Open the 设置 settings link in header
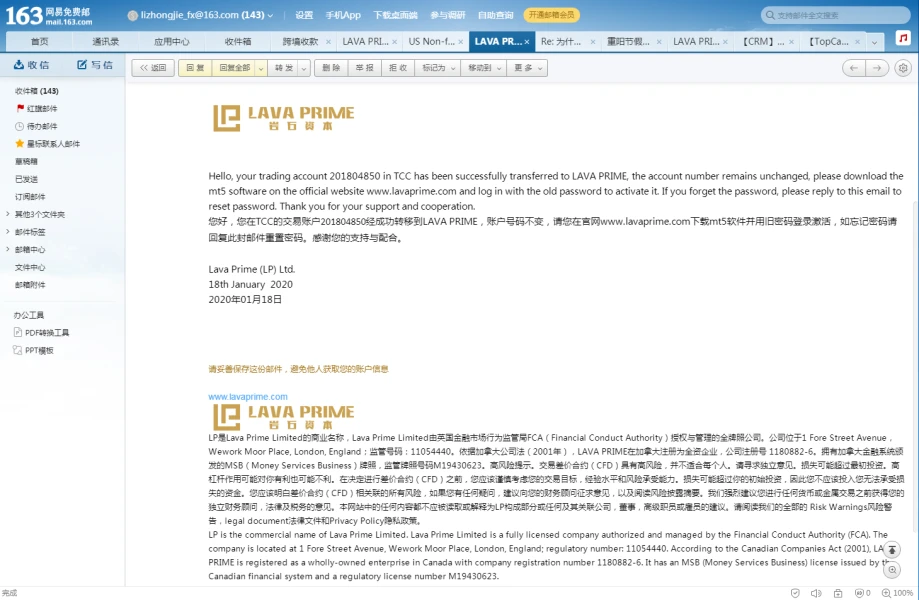The width and height of the screenshot is (919, 600). point(304,15)
